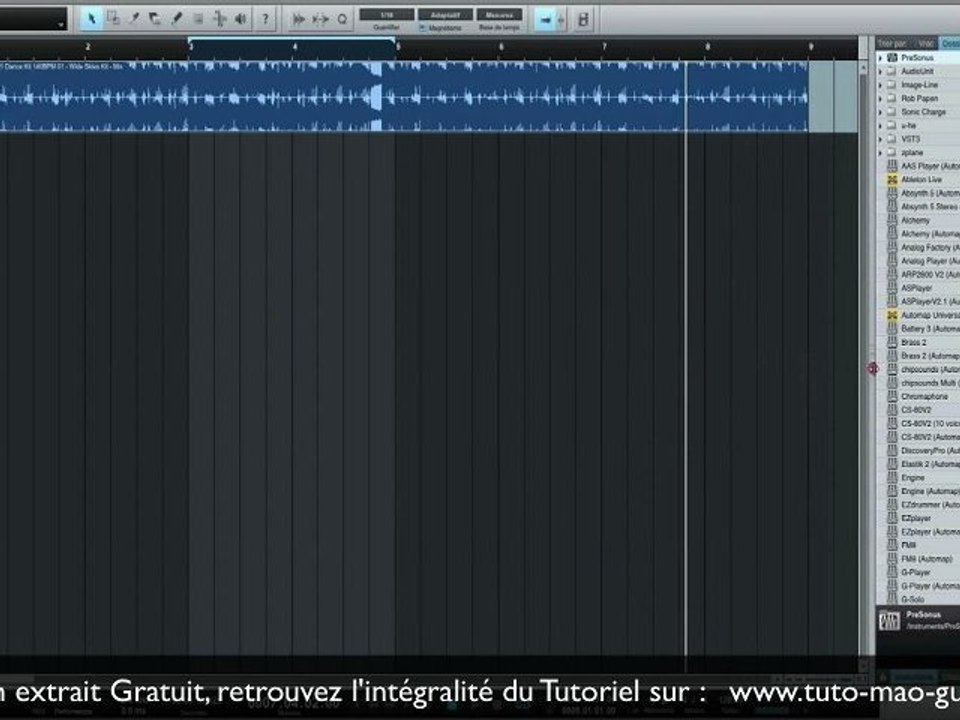
Task: Click the 'Q' quantize icon
Action: (x=342, y=20)
